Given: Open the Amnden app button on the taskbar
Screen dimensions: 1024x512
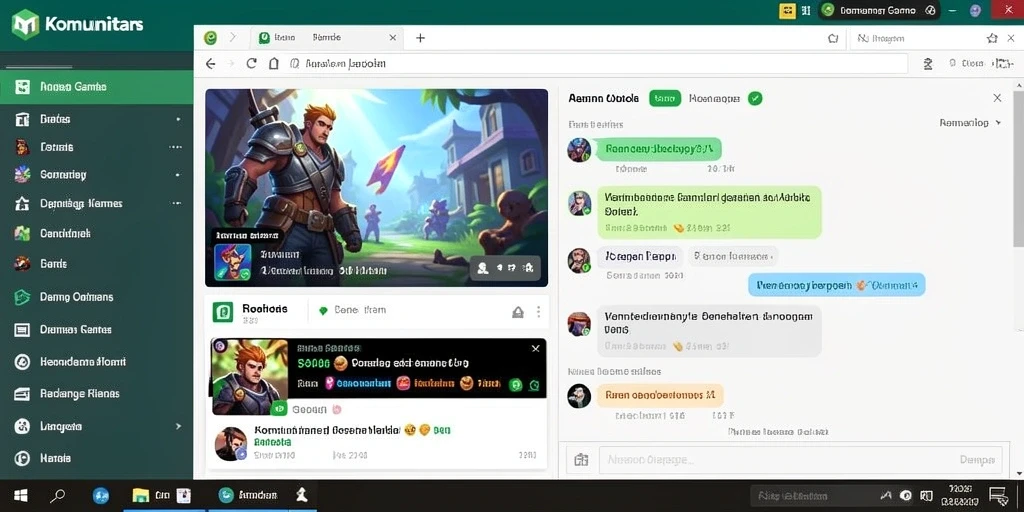Looking at the screenshot, I should tap(249, 495).
